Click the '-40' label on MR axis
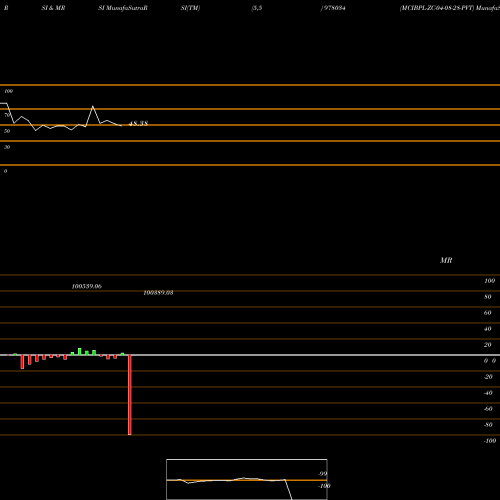 (488, 393)
